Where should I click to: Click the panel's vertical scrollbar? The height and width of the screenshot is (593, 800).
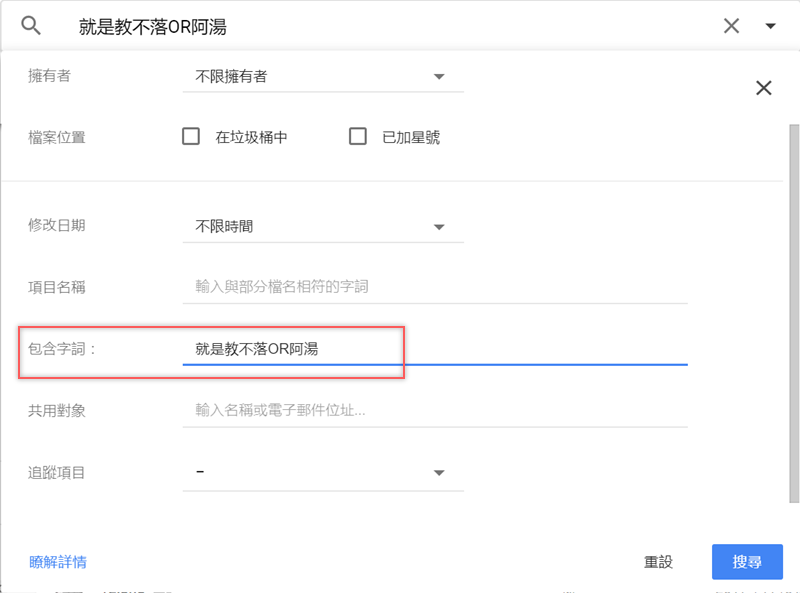(795, 300)
